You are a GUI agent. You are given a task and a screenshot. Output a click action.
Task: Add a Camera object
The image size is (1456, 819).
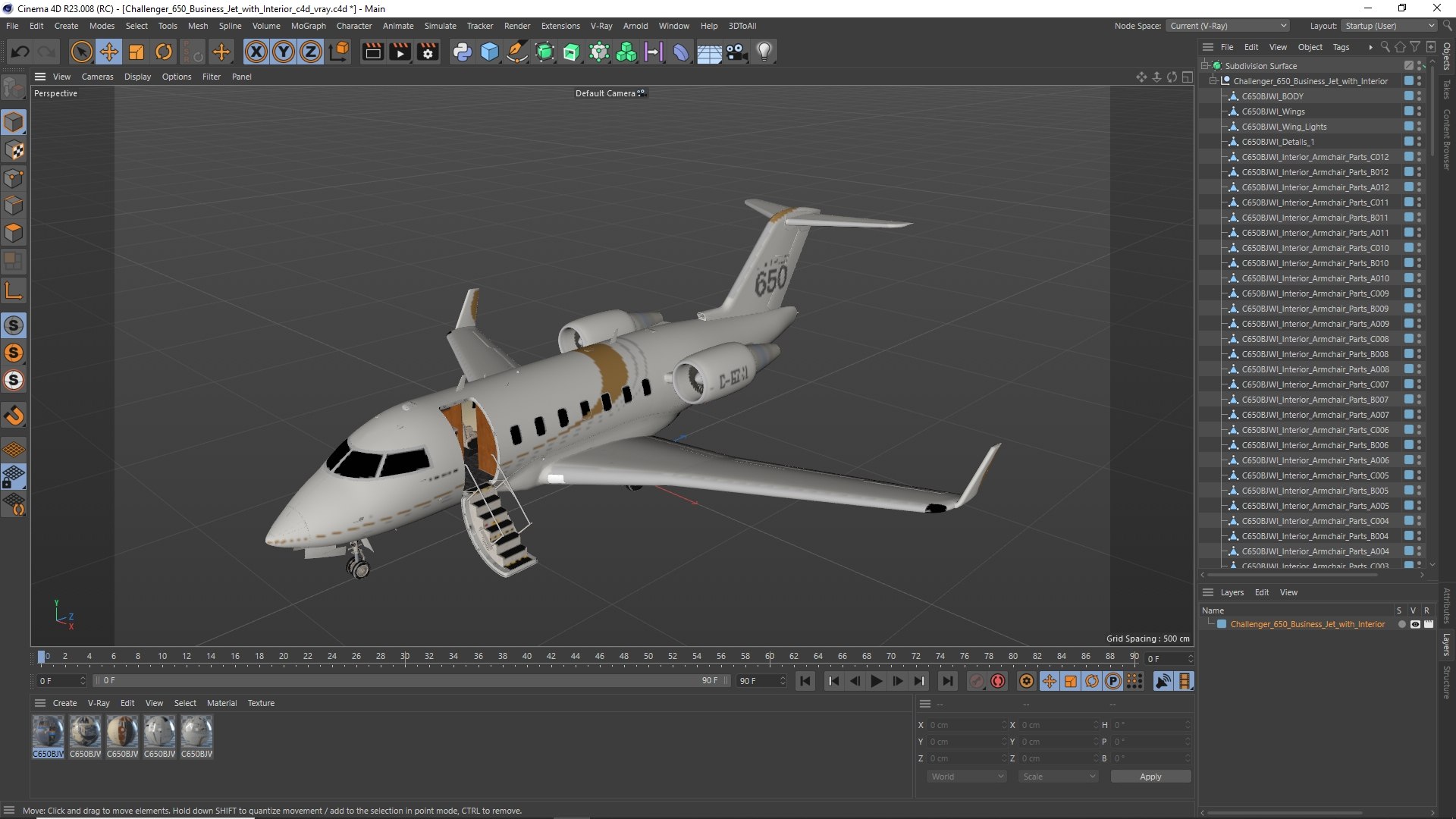pos(736,52)
